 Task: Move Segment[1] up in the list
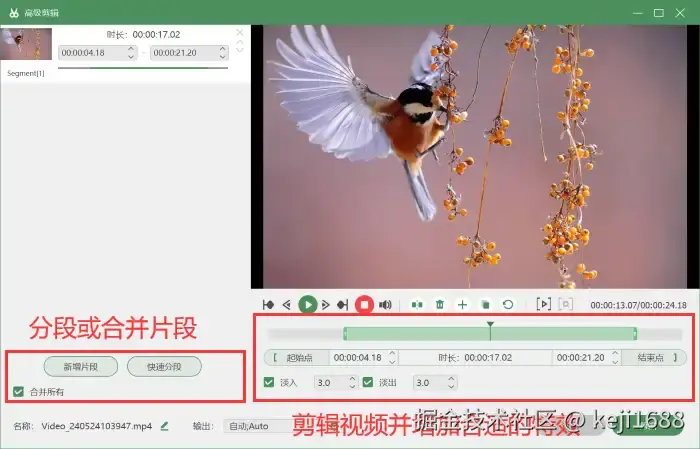pyautogui.click(x=240, y=42)
